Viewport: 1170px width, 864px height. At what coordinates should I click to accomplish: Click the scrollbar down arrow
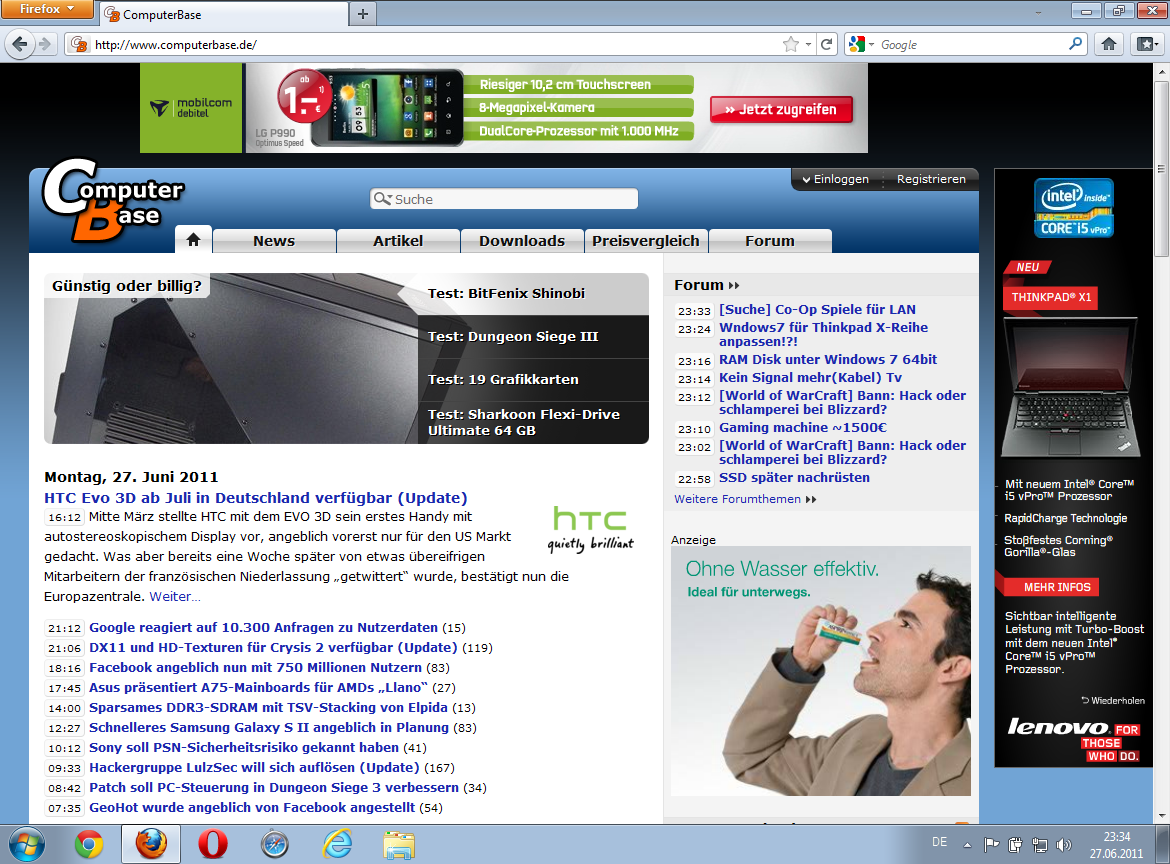click(x=1160, y=816)
